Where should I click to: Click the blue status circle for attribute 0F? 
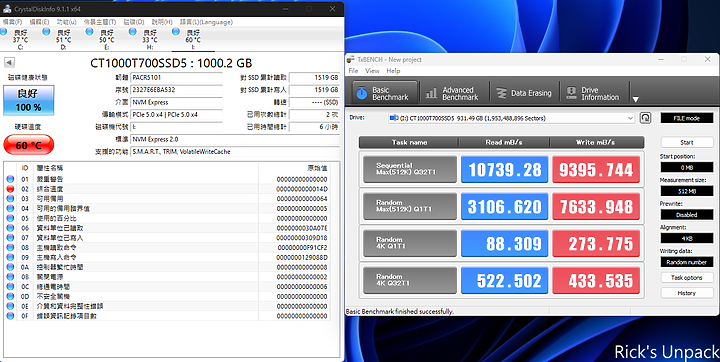coord(10,316)
